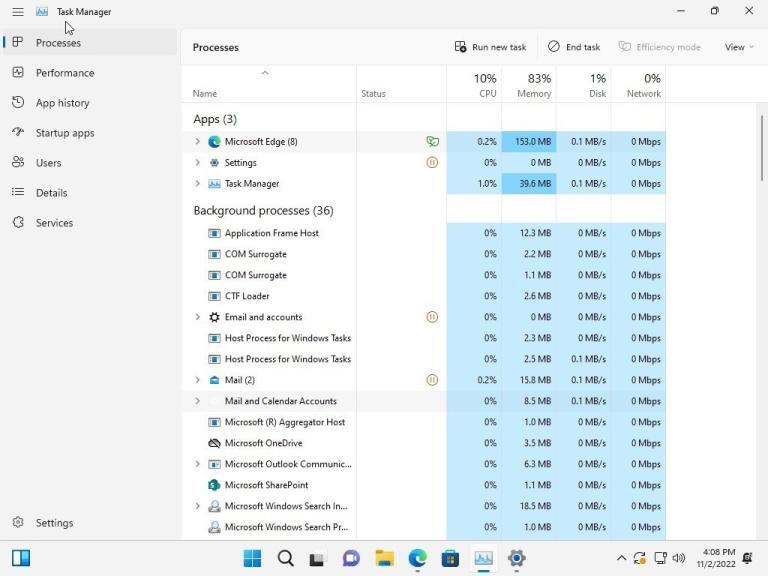Expand the Task Manager app row

click(x=197, y=184)
